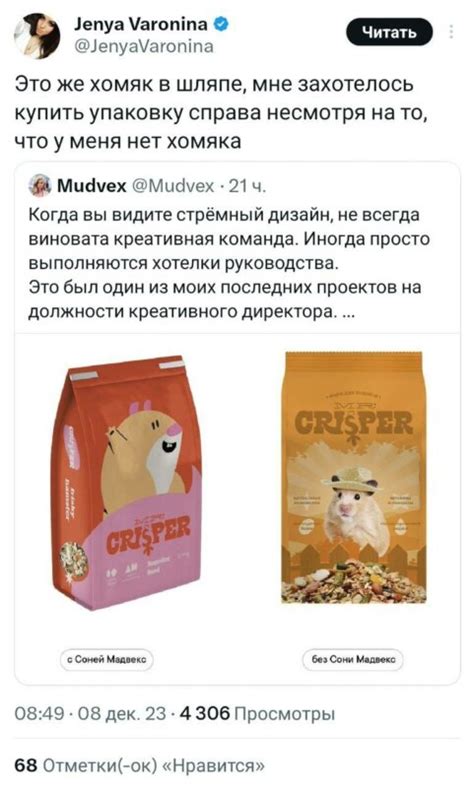Viewport: 474px width, 788px height.
Task: Click the main tweet text about hamster
Action: pos(221,113)
